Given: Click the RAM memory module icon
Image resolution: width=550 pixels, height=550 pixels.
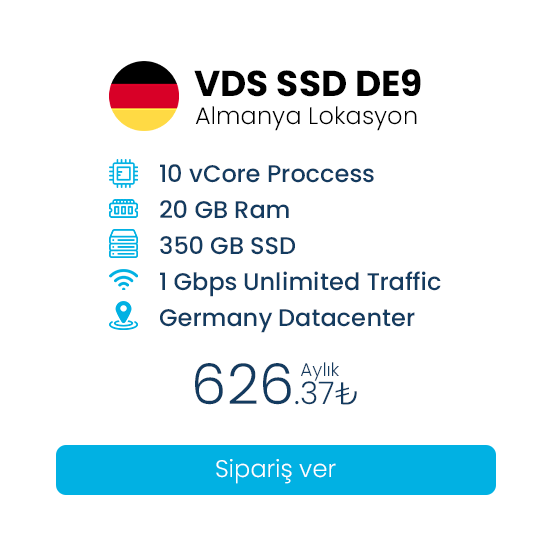Looking at the screenshot, I should point(123,209).
